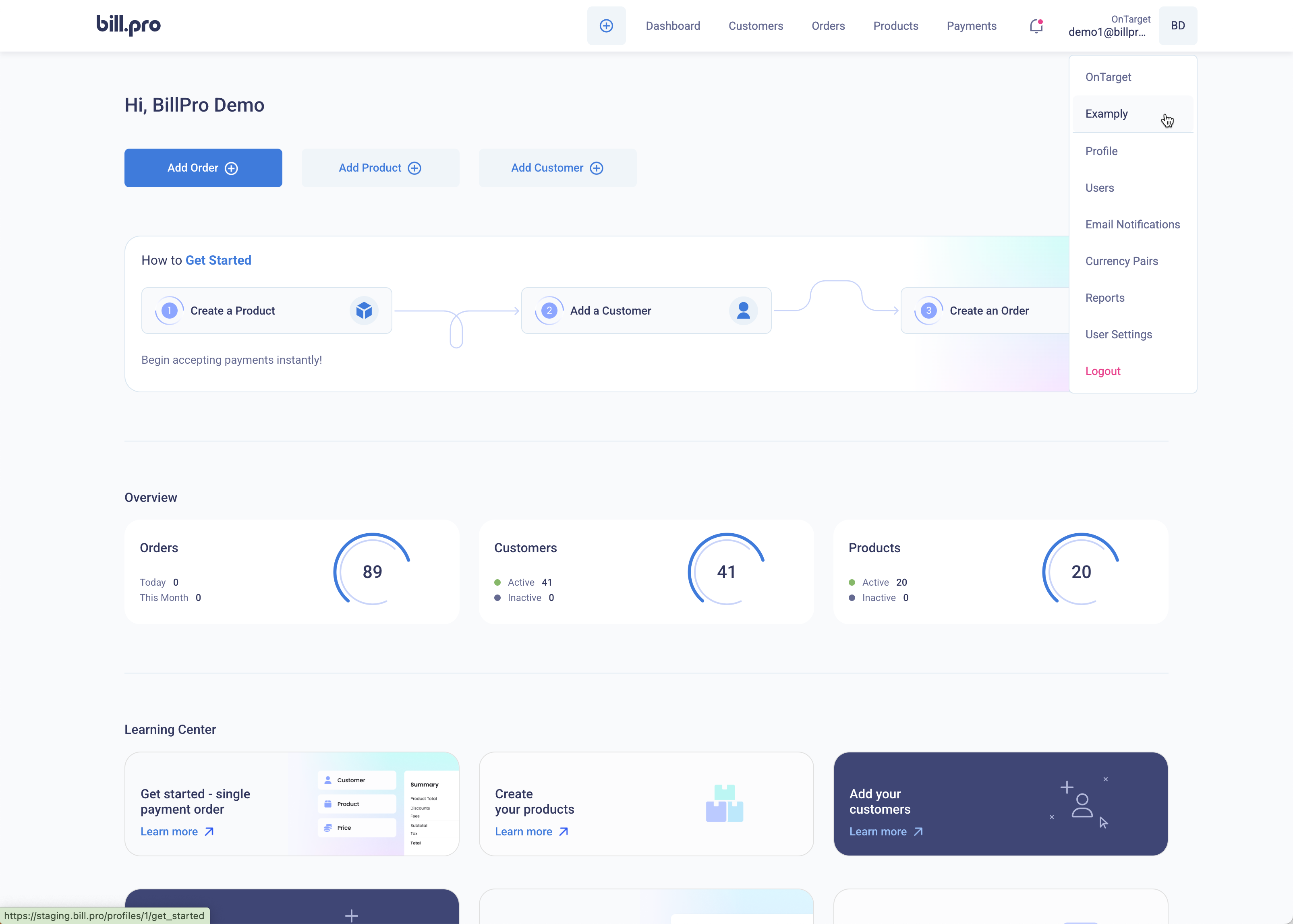Choose Currency Pairs in the account menu

click(x=1122, y=261)
